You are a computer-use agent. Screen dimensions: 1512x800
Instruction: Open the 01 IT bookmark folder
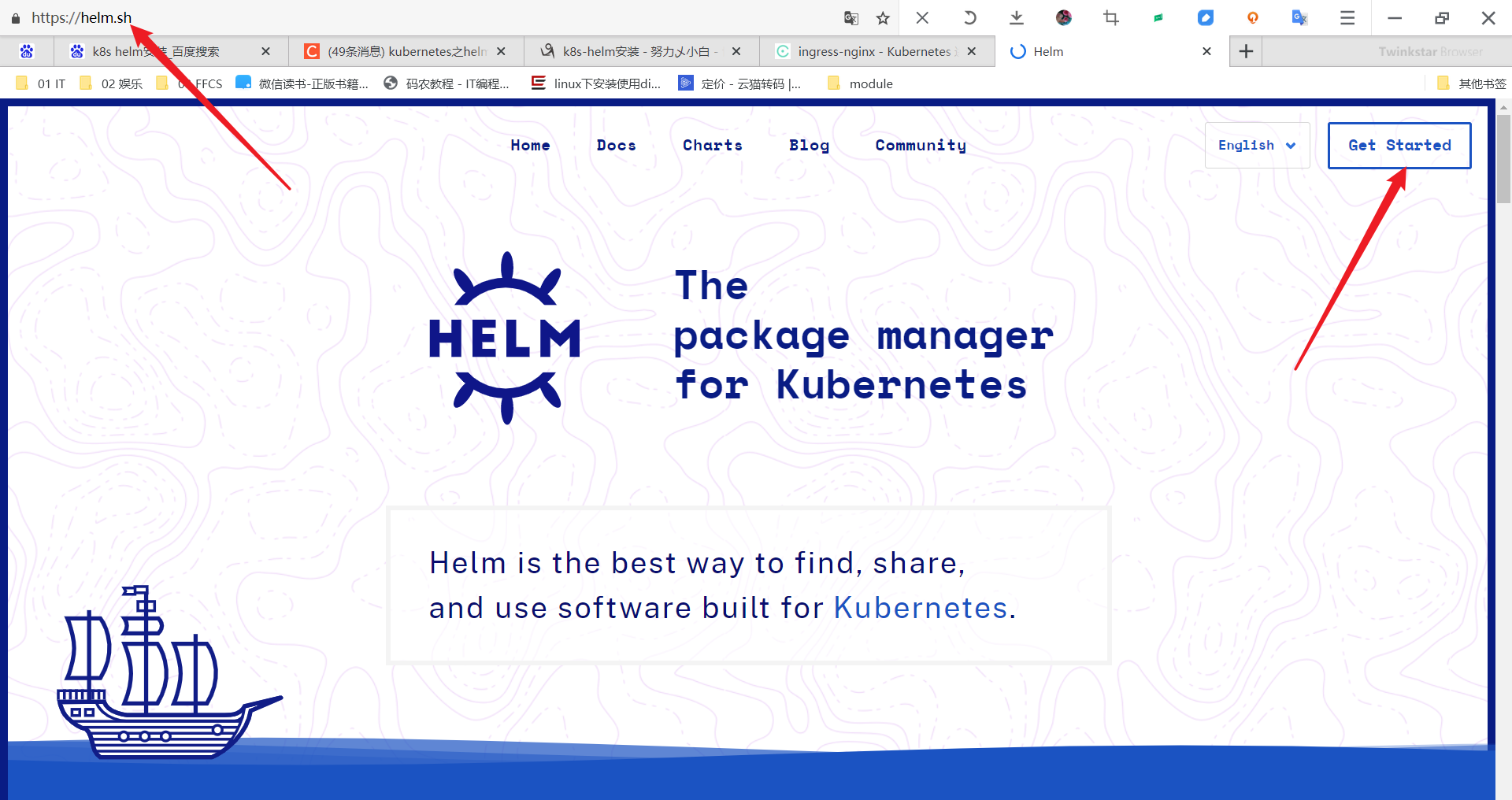[41, 83]
